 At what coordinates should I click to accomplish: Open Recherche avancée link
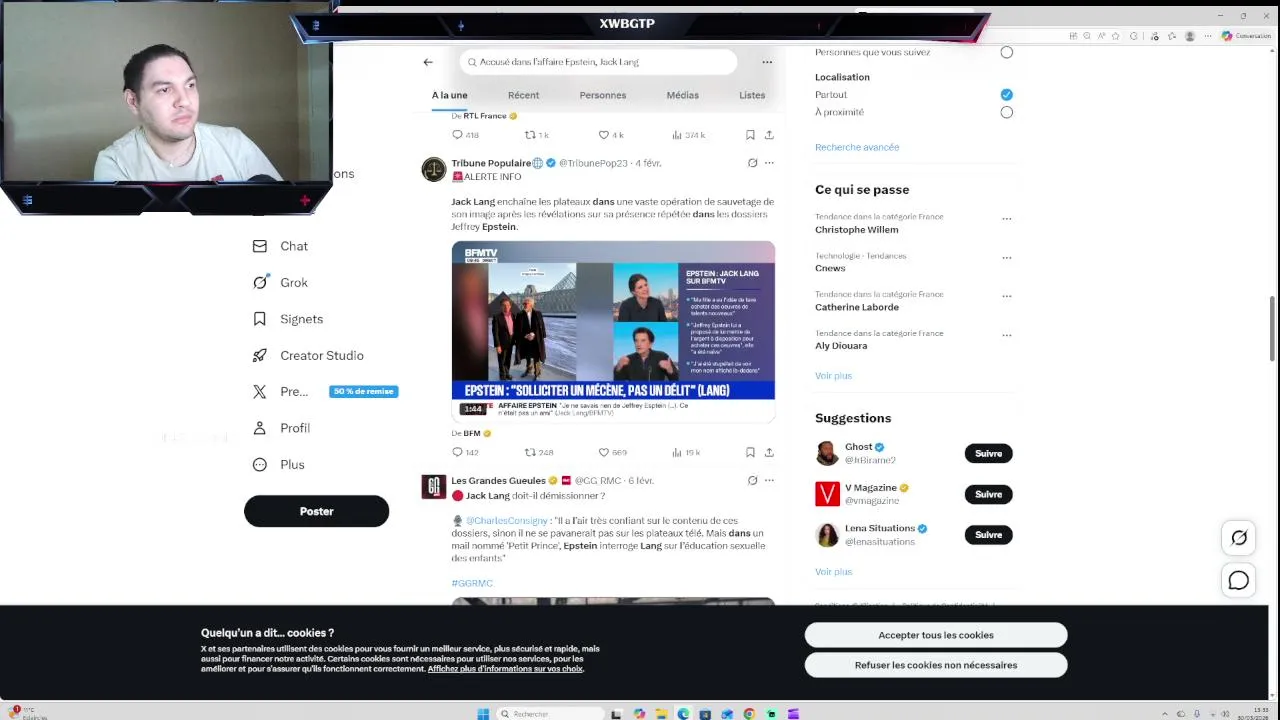click(x=857, y=147)
